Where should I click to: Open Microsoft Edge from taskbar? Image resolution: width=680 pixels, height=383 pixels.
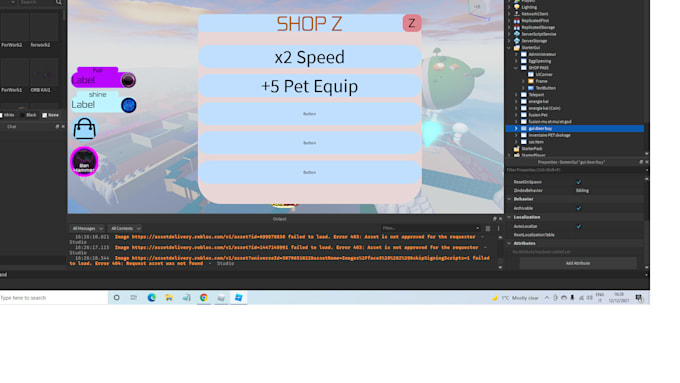pyautogui.click(x=151, y=298)
